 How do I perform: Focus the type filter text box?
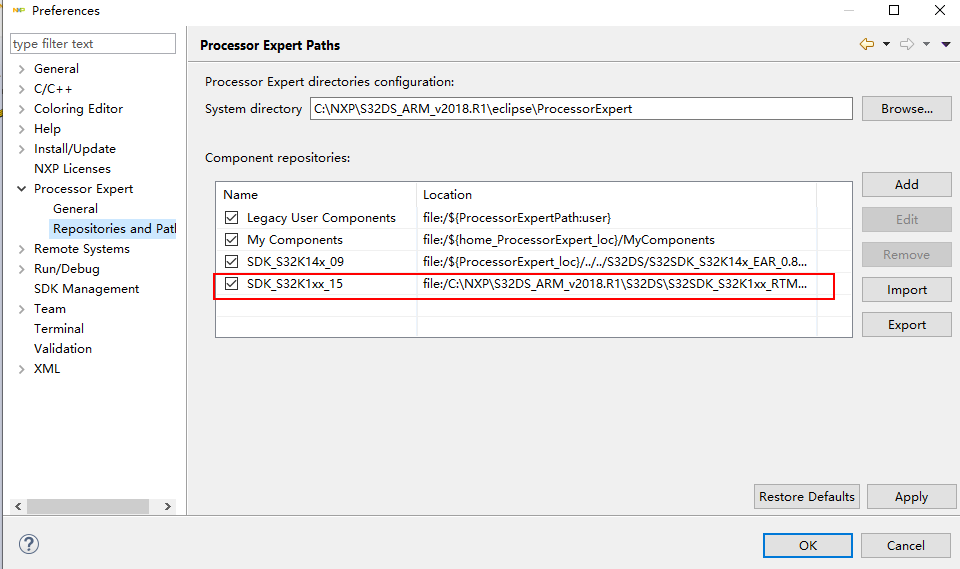[x=93, y=44]
